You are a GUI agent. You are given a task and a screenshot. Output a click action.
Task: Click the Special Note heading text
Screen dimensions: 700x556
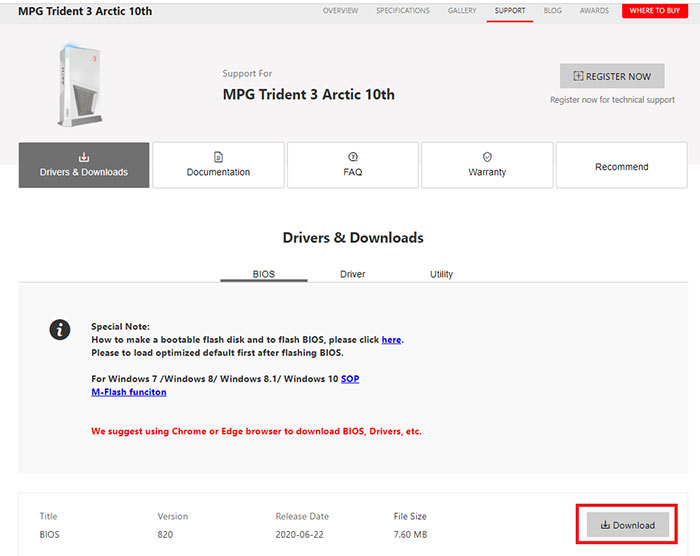(x=121, y=326)
